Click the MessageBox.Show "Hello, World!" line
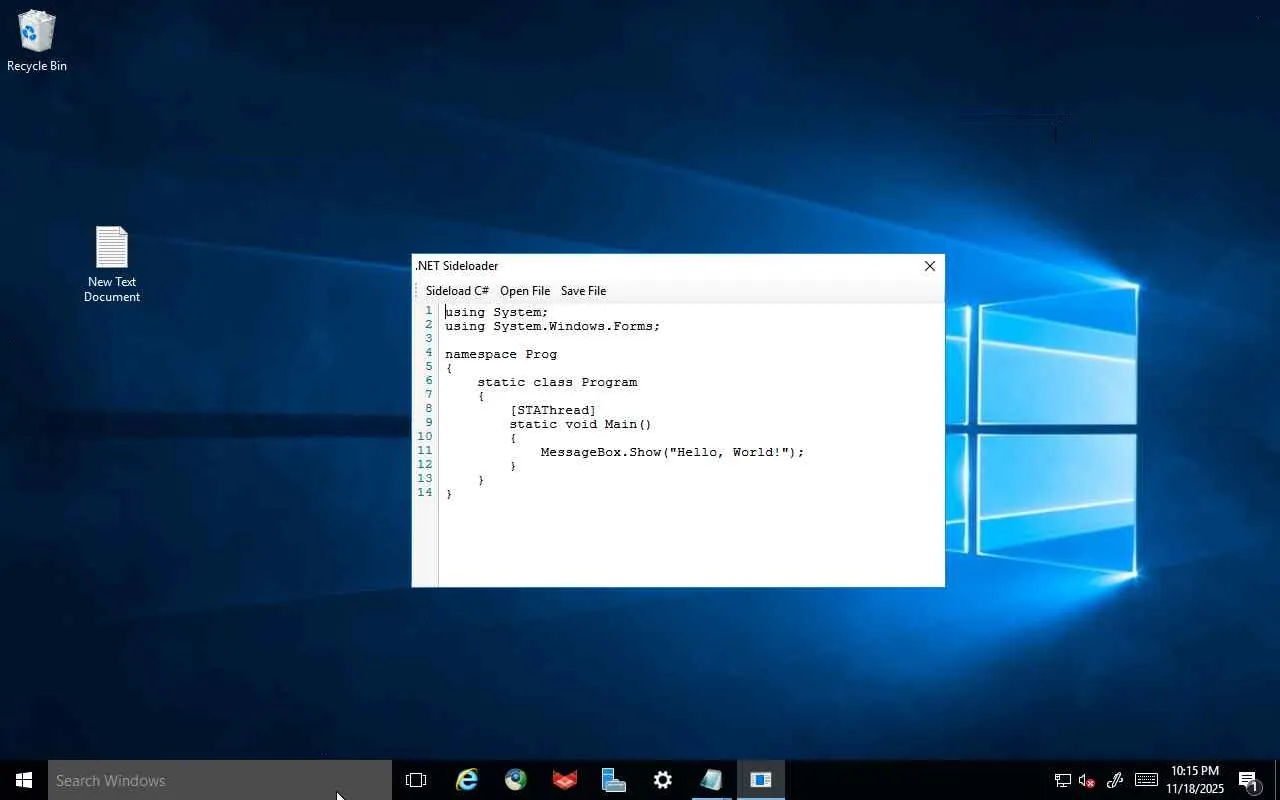Viewport: 1280px width, 800px height. pos(673,452)
